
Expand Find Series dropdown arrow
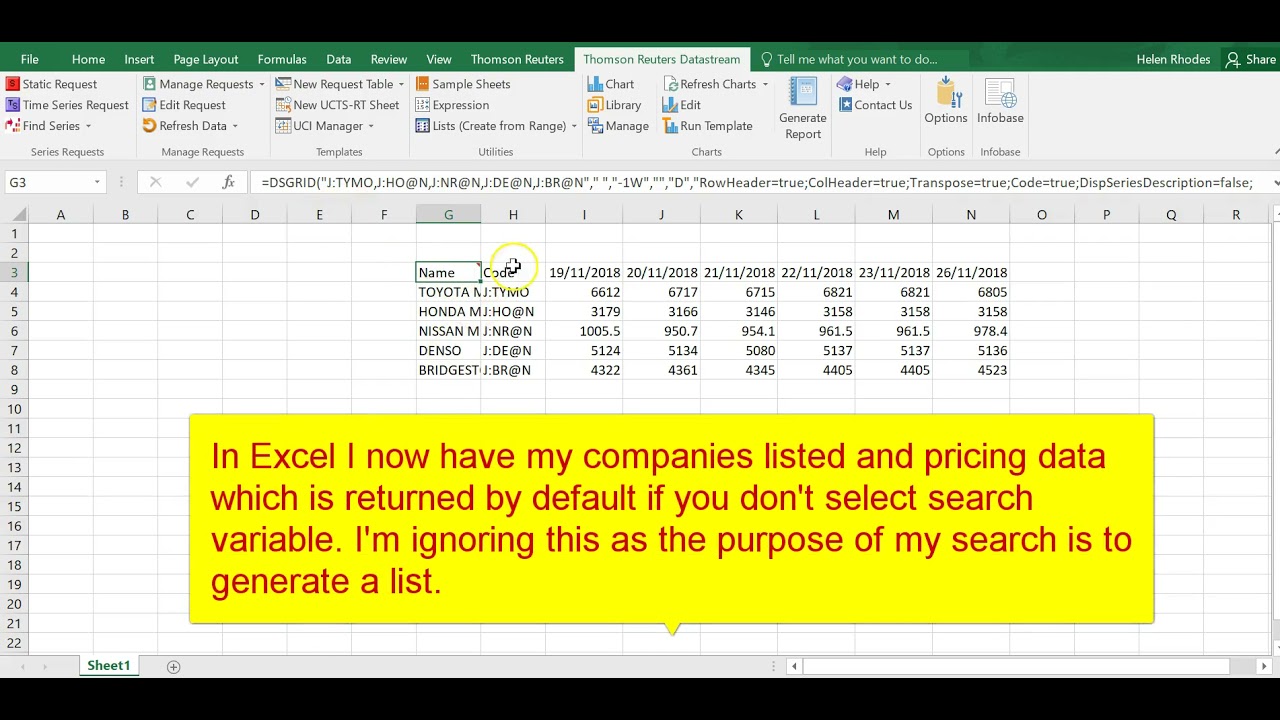point(88,126)
